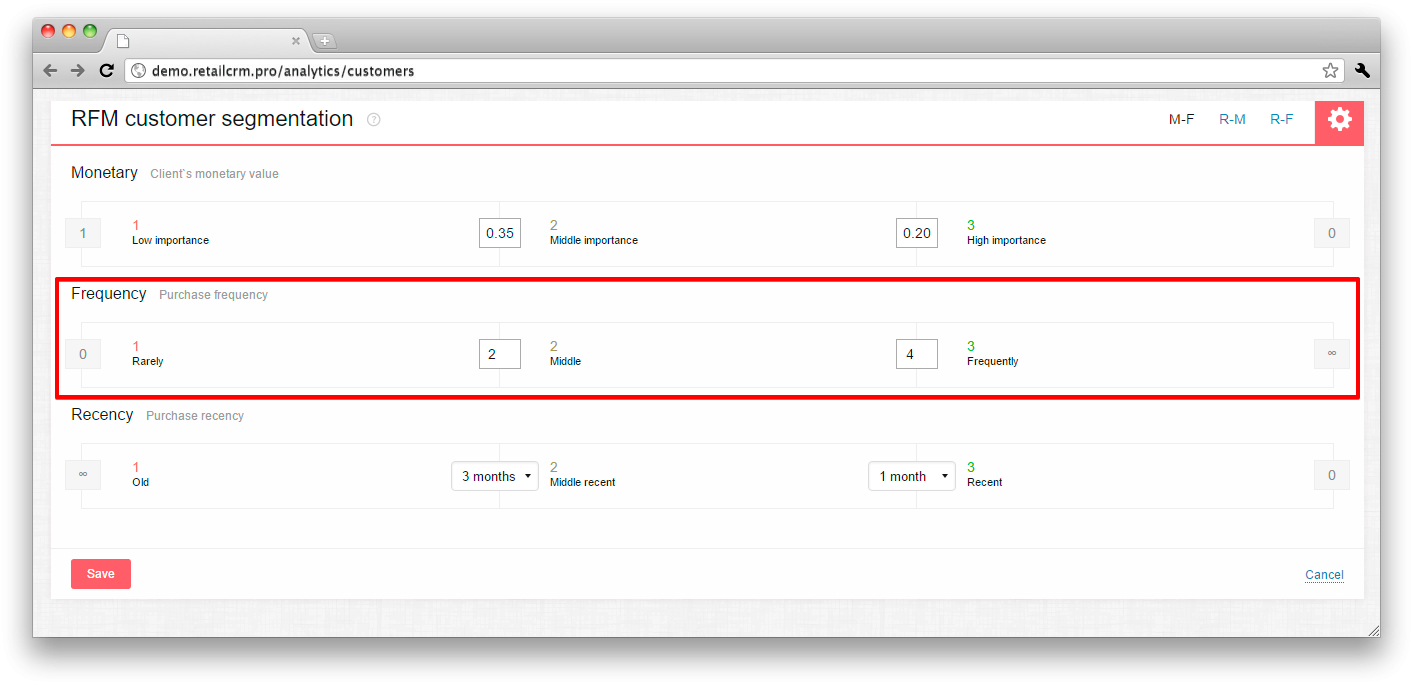
Task: Open the 3 months recency dropdown
Action: (x=495, y=476)
